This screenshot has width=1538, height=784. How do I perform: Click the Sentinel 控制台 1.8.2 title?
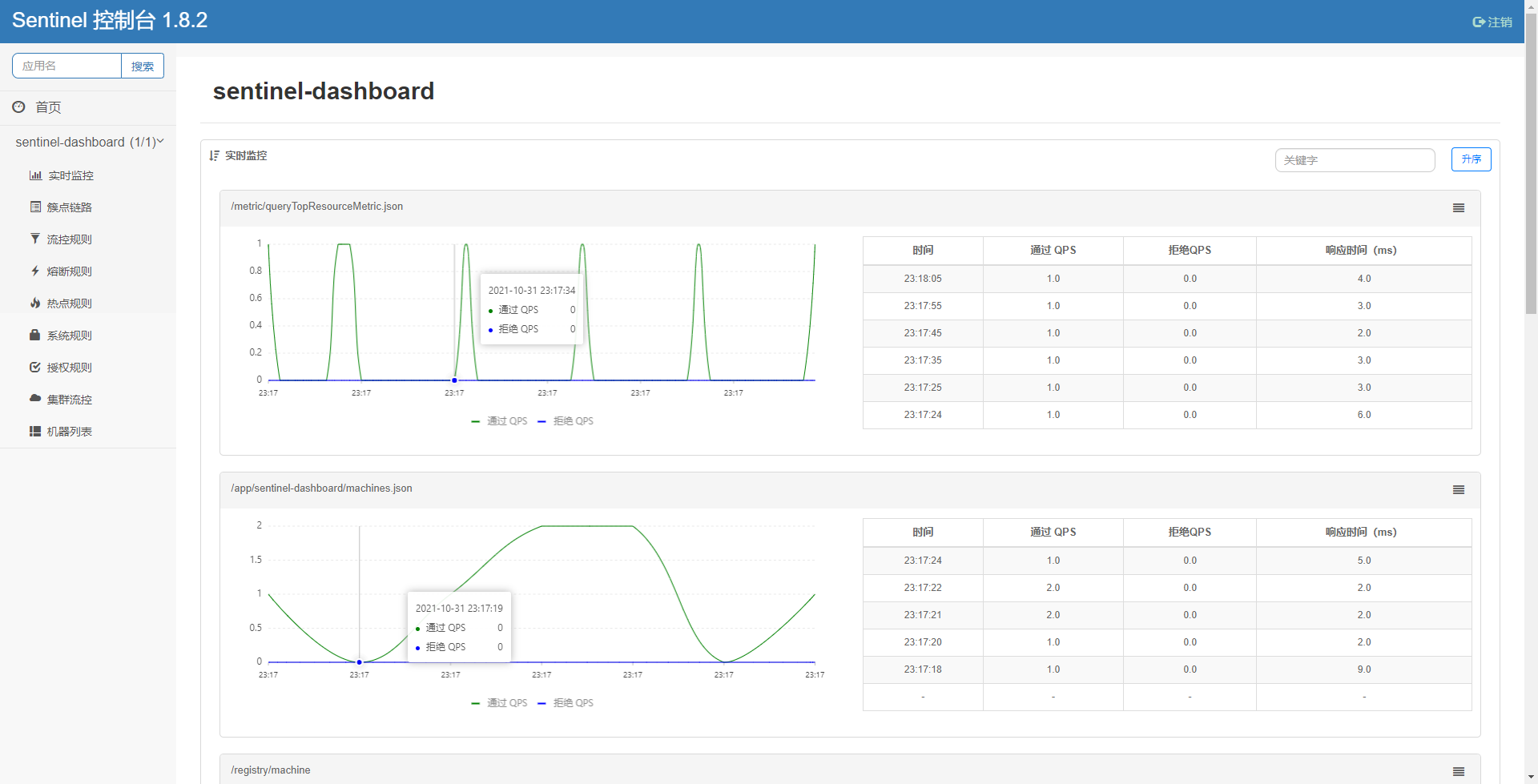(110, 20)
